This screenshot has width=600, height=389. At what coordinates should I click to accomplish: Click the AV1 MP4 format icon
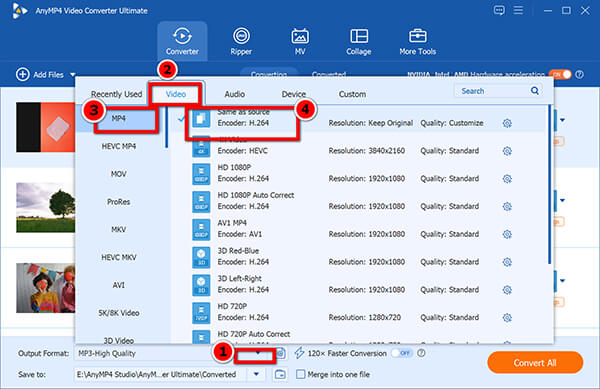tap(201, 229)
